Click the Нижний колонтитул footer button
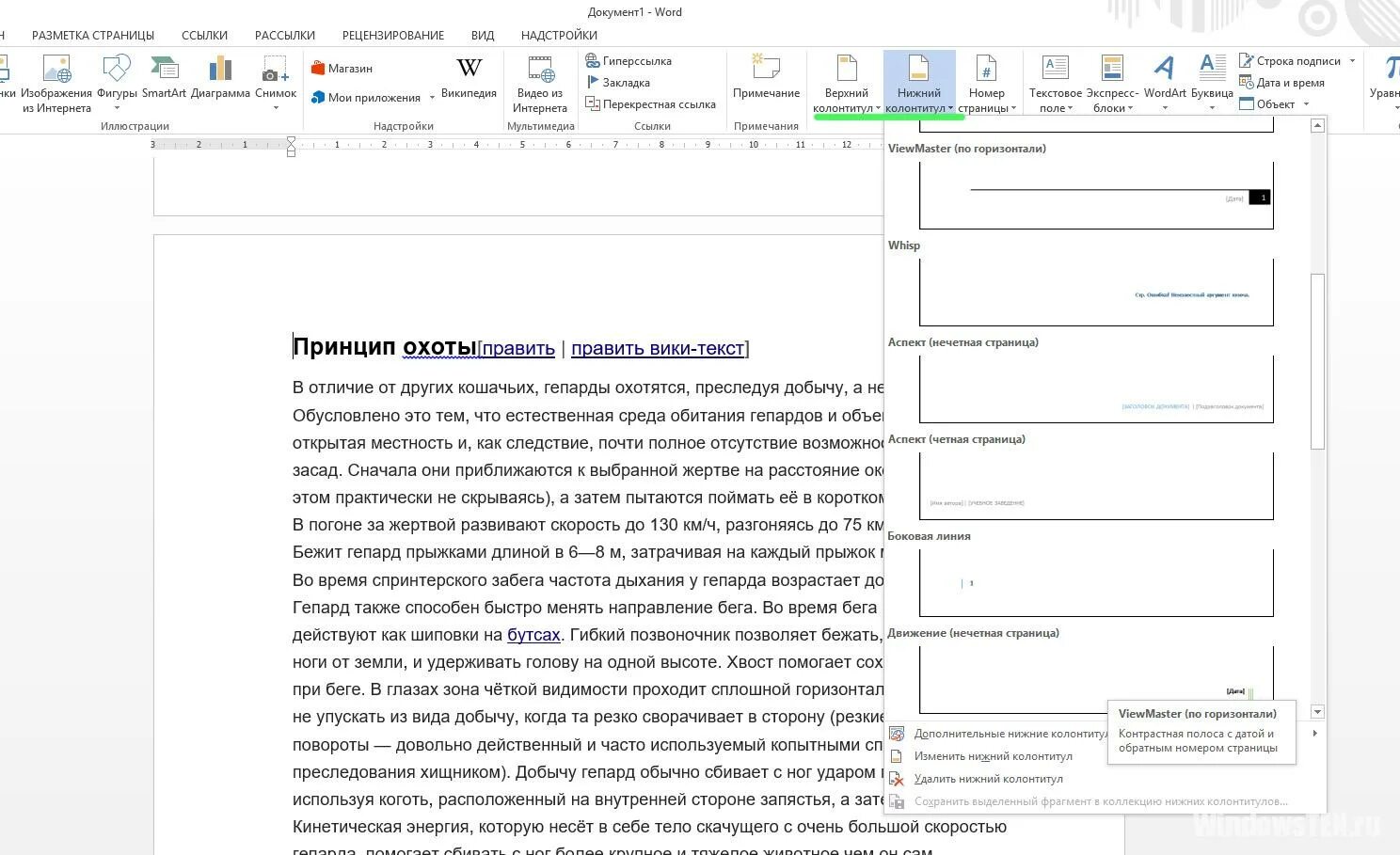 click(919, 84)
